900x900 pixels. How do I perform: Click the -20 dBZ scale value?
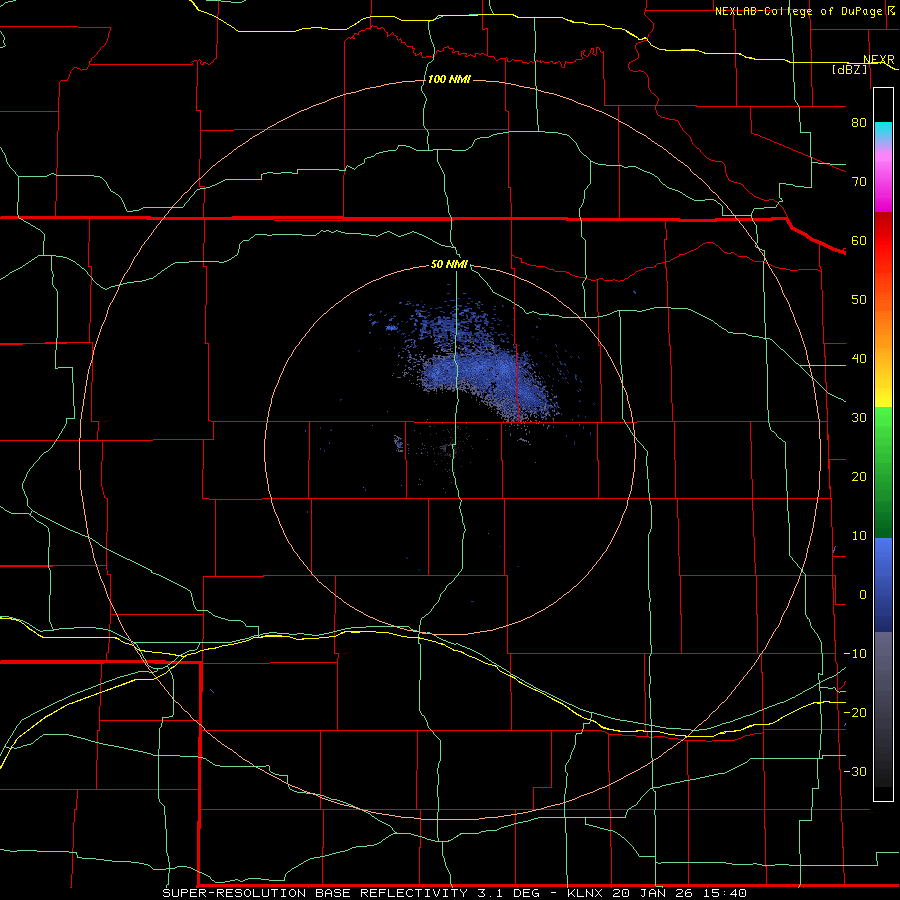pyautogui.click(x=855, y=712)
